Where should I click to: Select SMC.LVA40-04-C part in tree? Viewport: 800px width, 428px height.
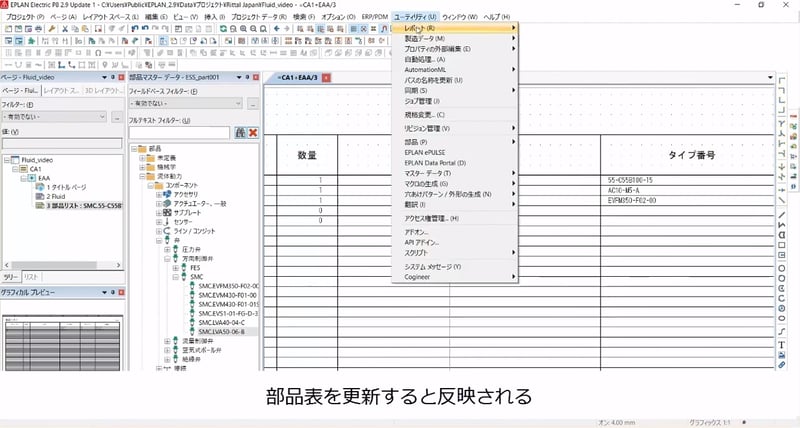pos(221,322)
